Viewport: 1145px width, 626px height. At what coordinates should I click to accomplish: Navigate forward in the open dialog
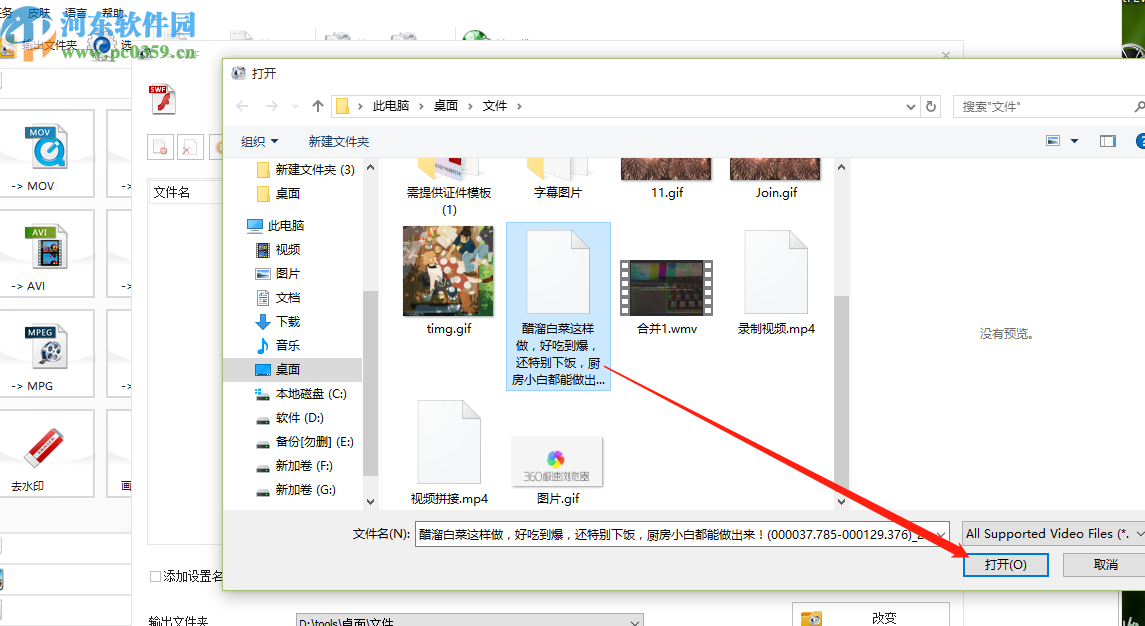[x=272, y=106]
